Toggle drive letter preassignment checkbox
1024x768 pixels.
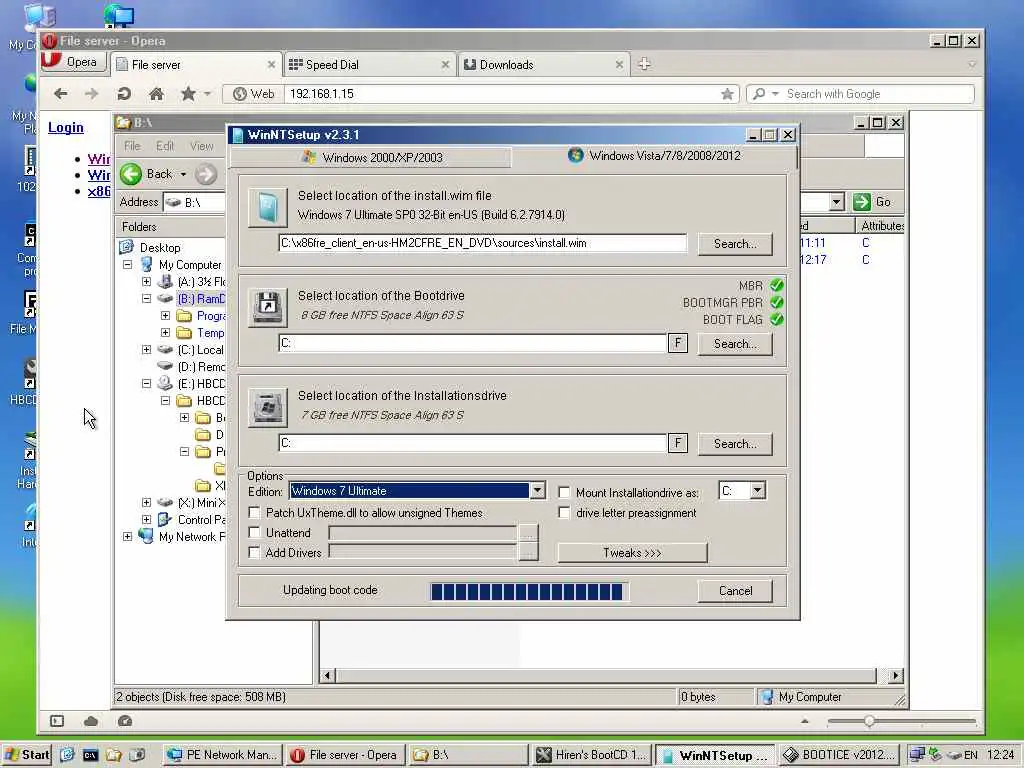(x=564, y=513)
